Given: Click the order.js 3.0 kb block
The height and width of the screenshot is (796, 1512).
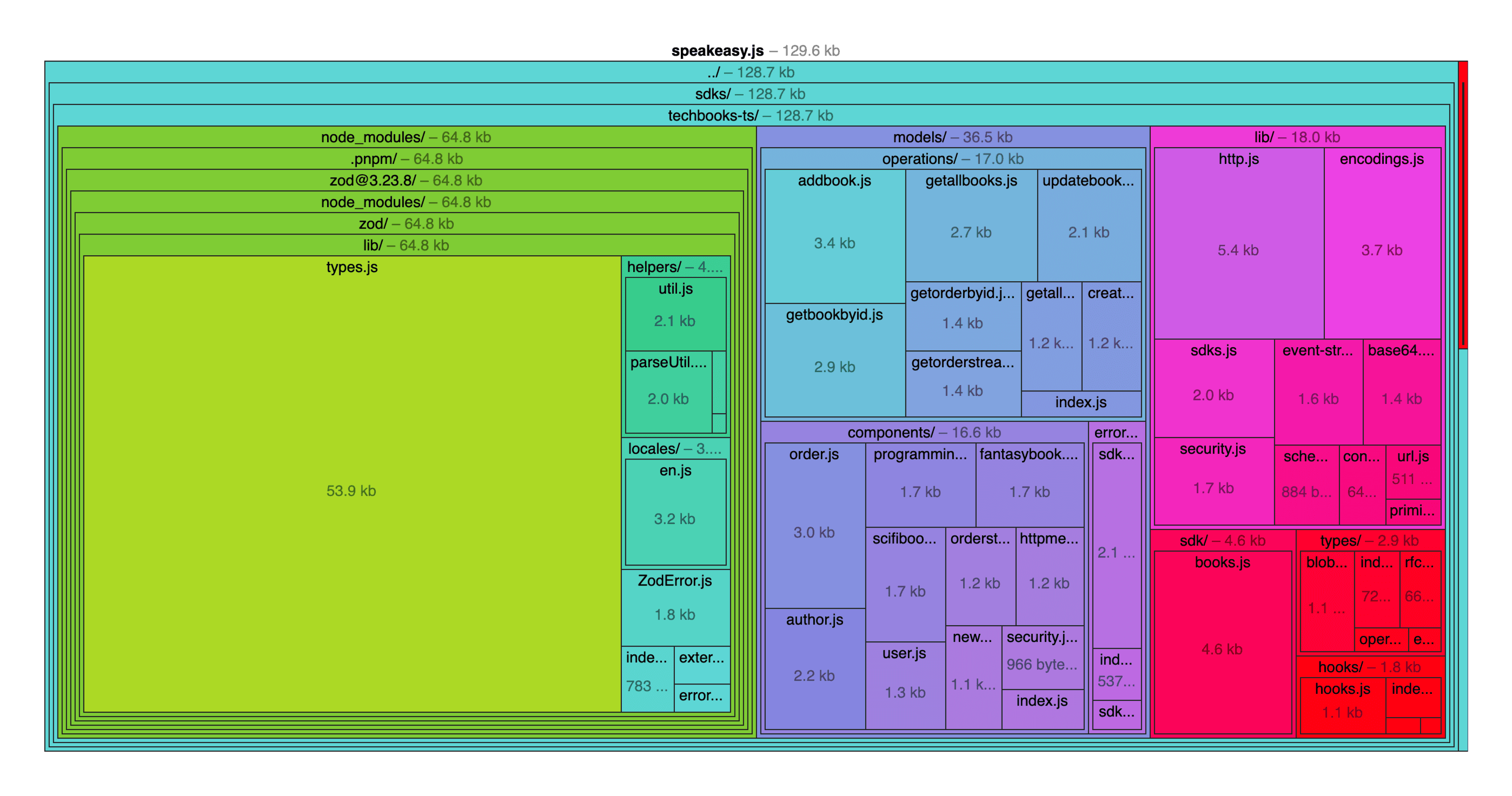Looking at the screenshot, I should click(815, 526).
